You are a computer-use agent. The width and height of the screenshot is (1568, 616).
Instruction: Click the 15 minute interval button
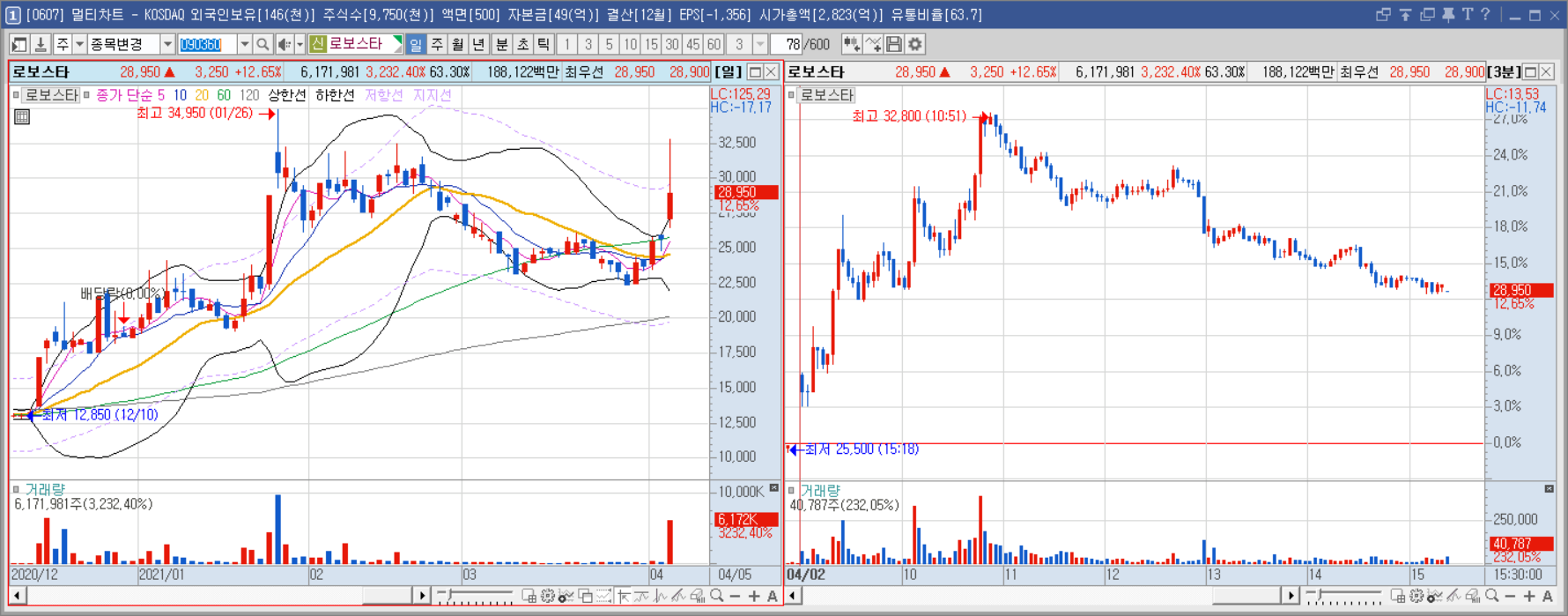(x=651, y=44)
